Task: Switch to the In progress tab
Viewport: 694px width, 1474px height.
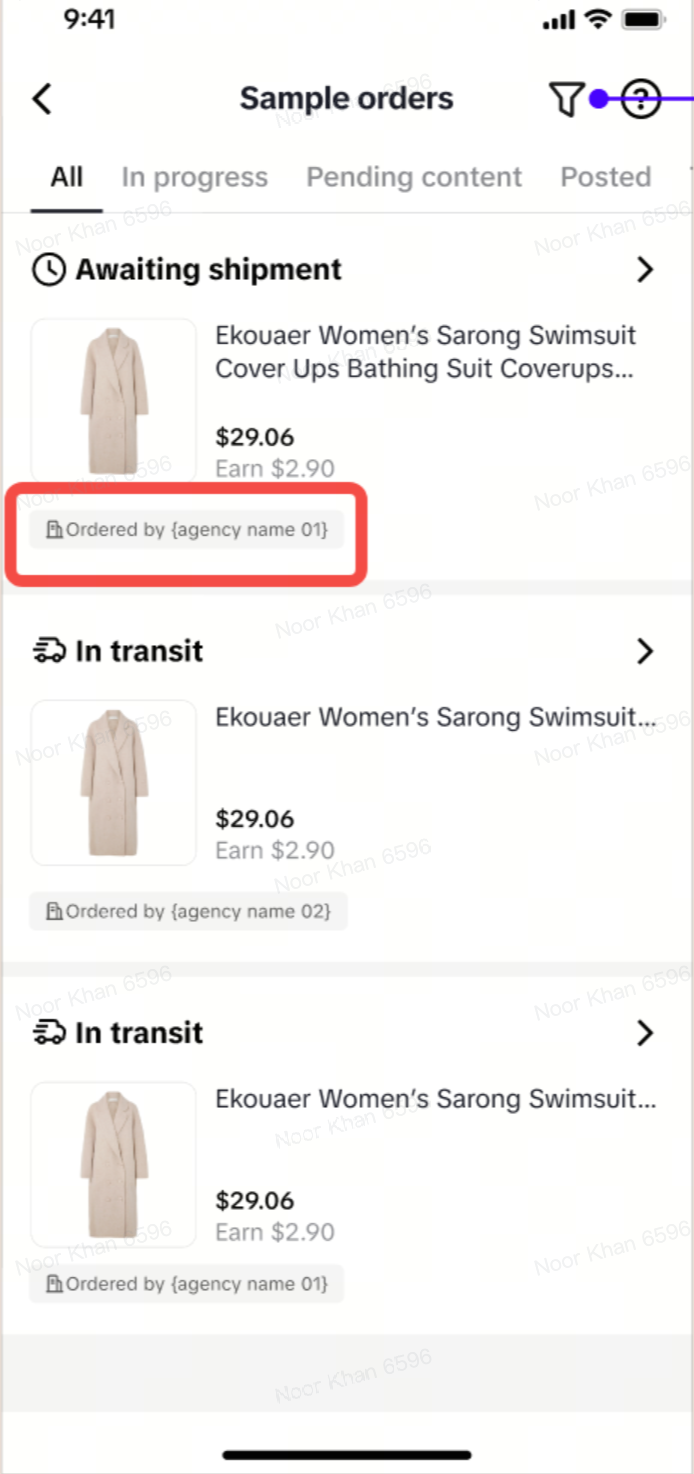Action: tap(194, 178)
